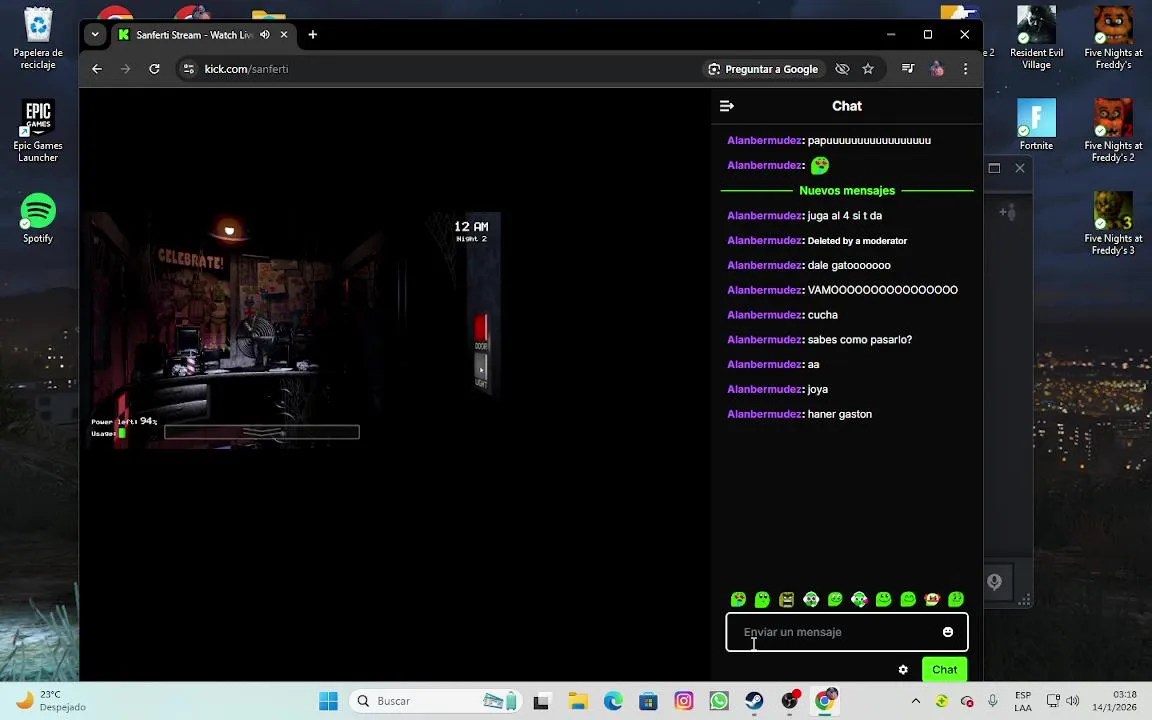Toggle the crossed-eye tracking protection icon
This screenshot has height=720, width=1152.
point(842,69)
